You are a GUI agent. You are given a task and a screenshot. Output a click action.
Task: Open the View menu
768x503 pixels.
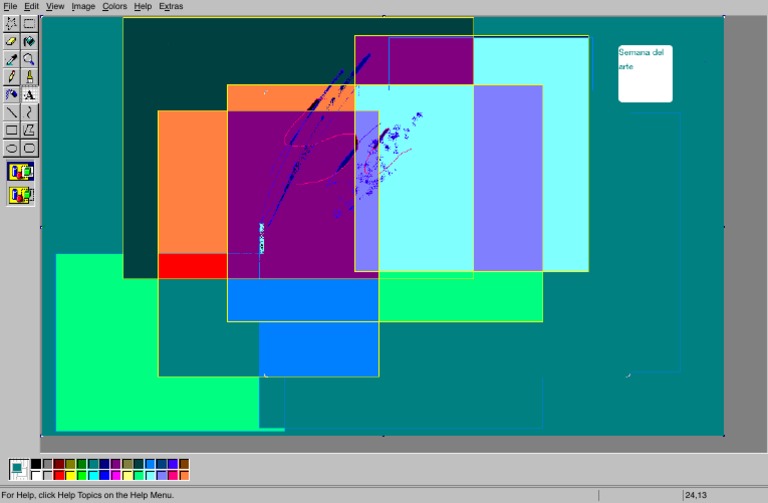[x=55, y=6]
